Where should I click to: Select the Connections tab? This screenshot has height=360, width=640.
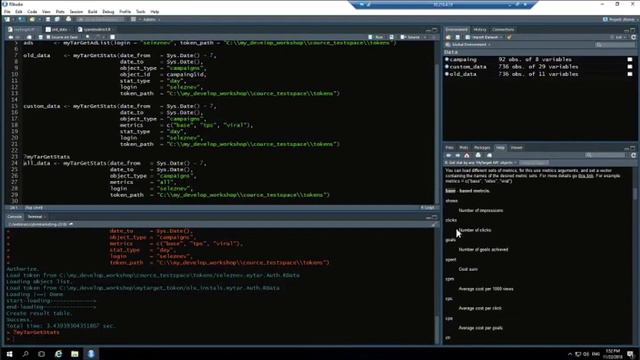click(503, 29)
